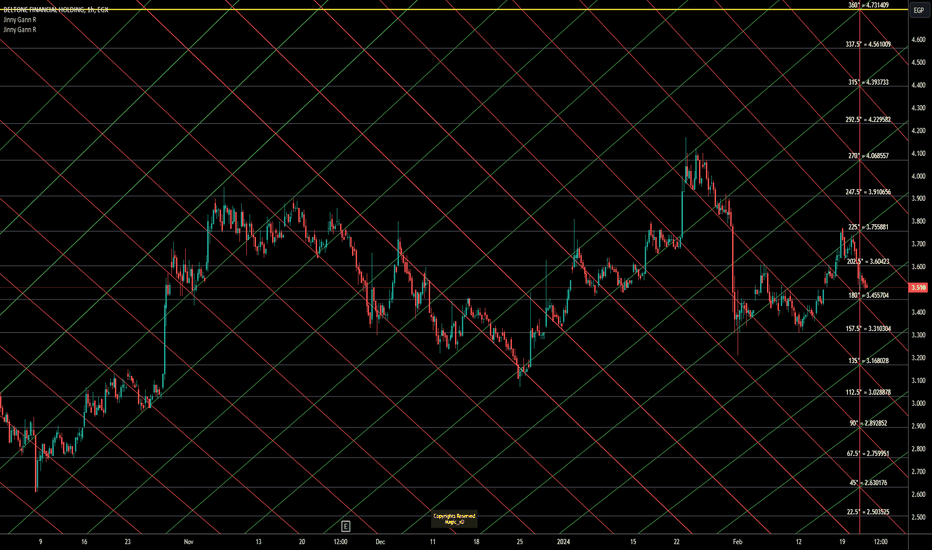The image size is (932, 550).
Task: Click the 16 date label on time axis
Action: [x=84, y=542]
